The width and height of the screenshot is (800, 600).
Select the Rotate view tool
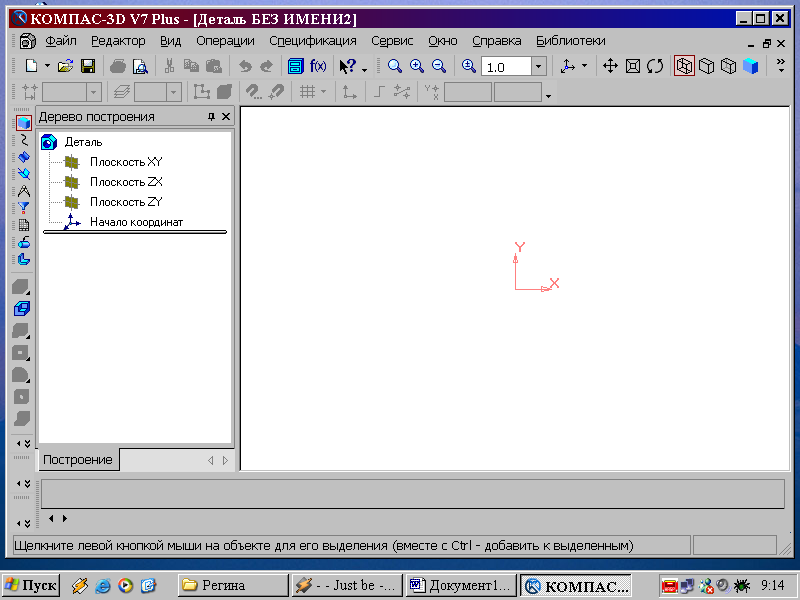pos(655,66)
